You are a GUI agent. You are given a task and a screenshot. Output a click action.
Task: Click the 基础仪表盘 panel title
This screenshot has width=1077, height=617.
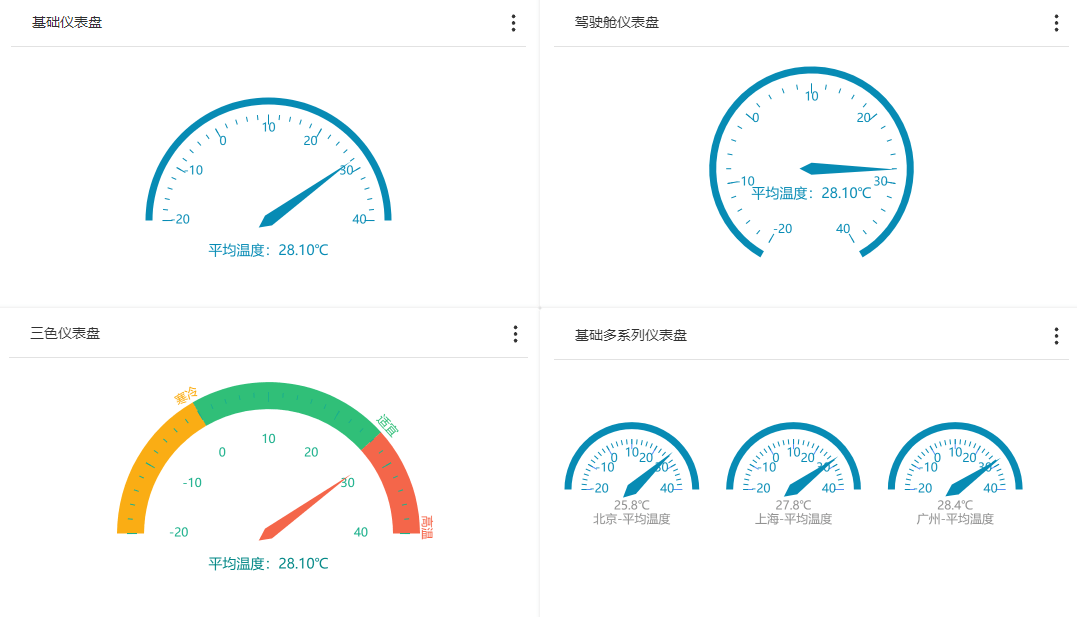(x=67, y=23)
